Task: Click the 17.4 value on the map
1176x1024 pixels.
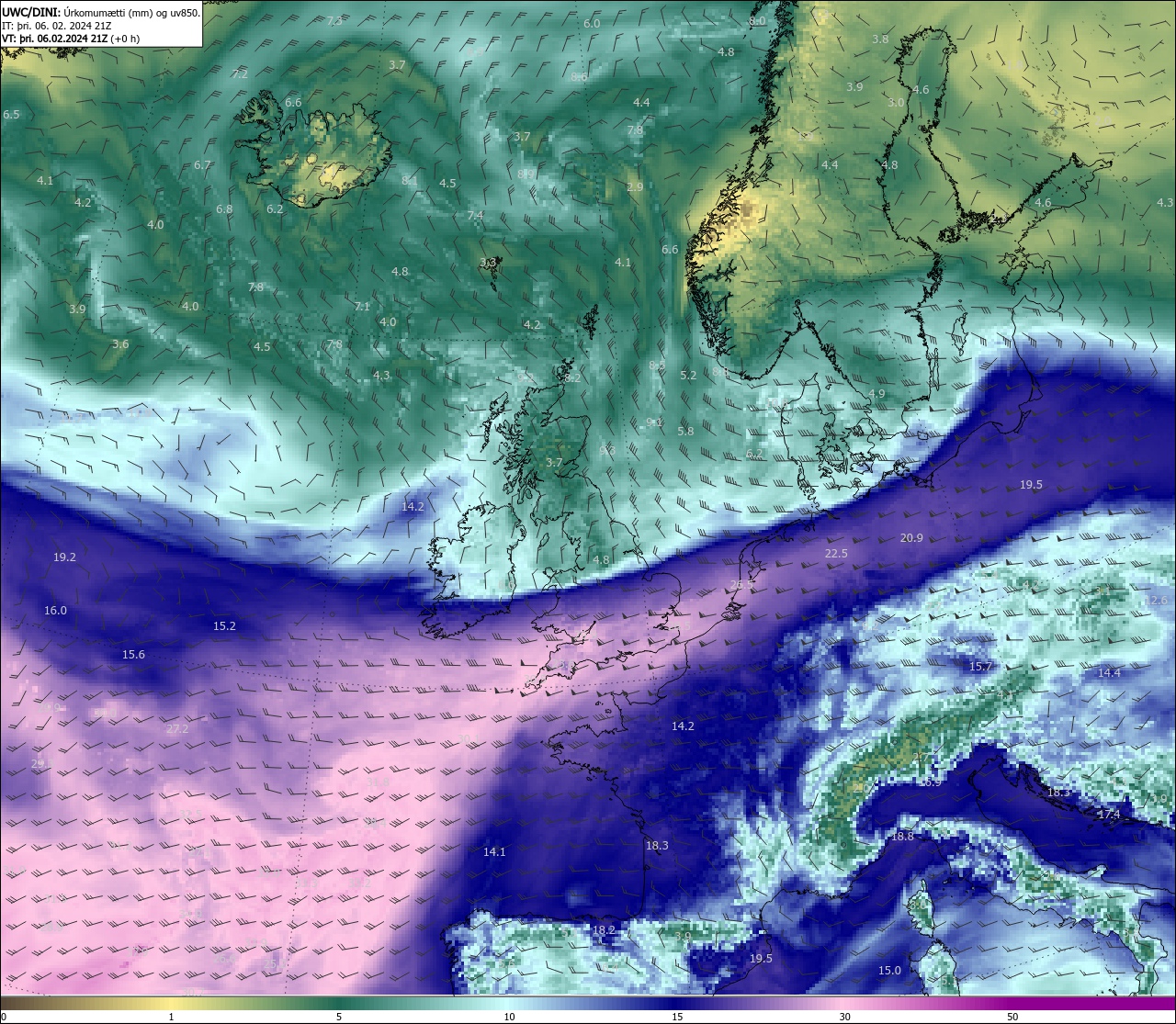Action: tap(1109, 814)
